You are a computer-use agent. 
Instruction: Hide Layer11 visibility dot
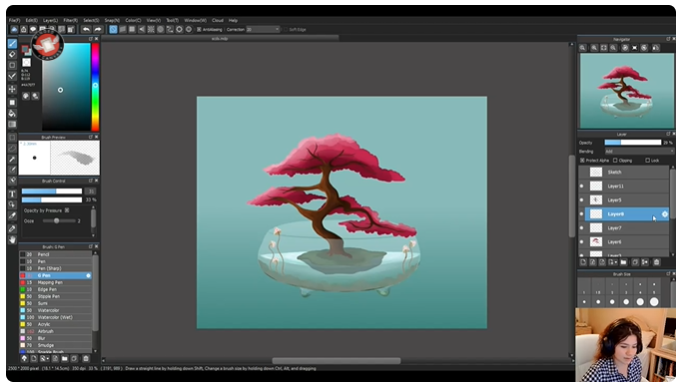click(582, 186)
